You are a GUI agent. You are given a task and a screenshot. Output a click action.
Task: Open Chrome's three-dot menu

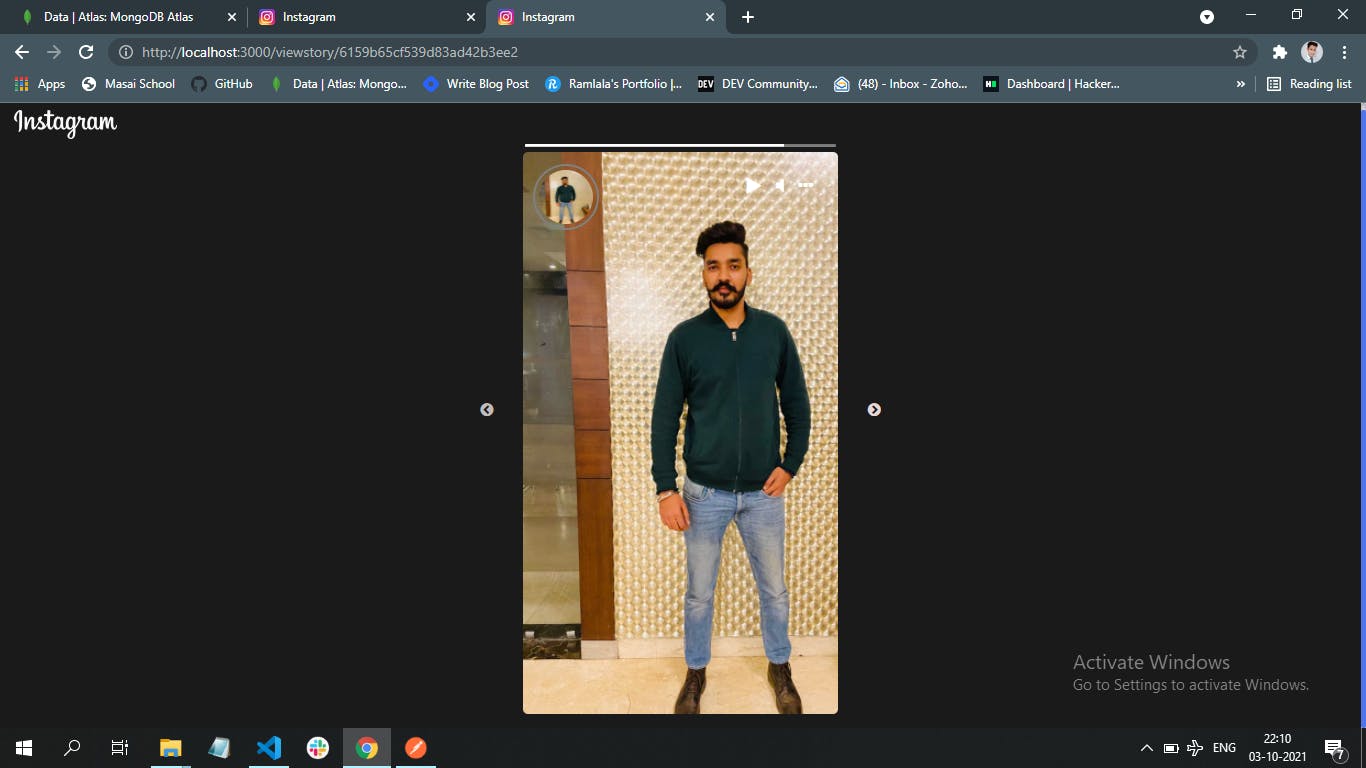pos(1344,52)
